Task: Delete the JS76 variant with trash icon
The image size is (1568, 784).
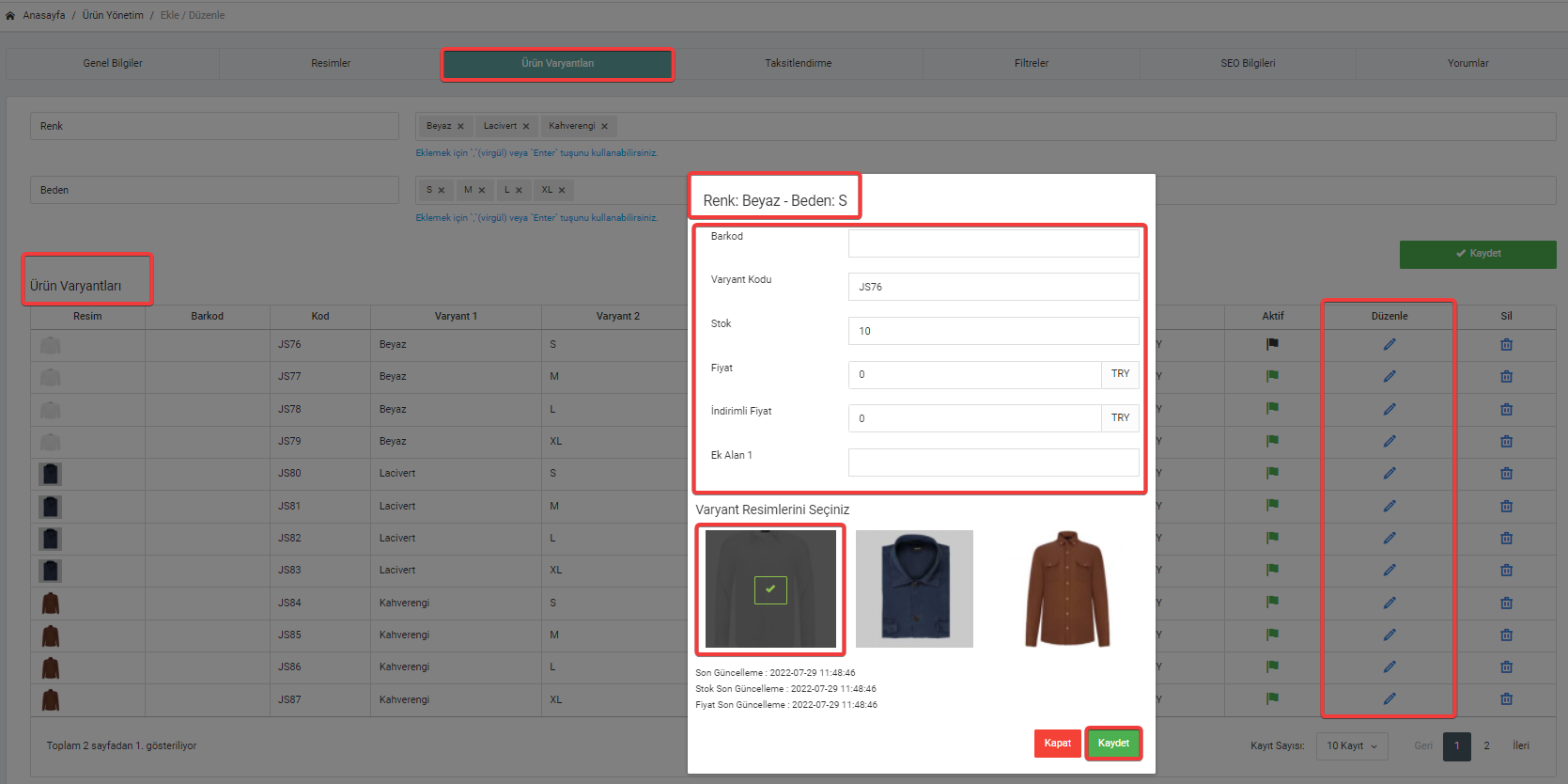Action: click(x=1506, y=344)
